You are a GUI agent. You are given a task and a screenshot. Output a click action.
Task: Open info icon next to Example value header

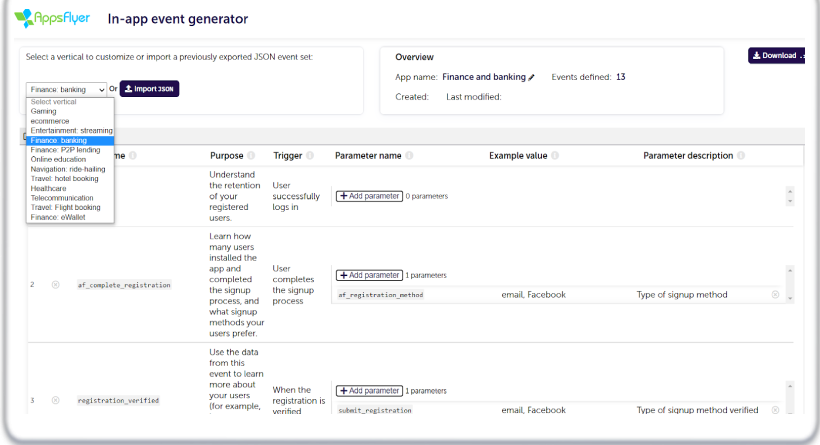point(555,155)
